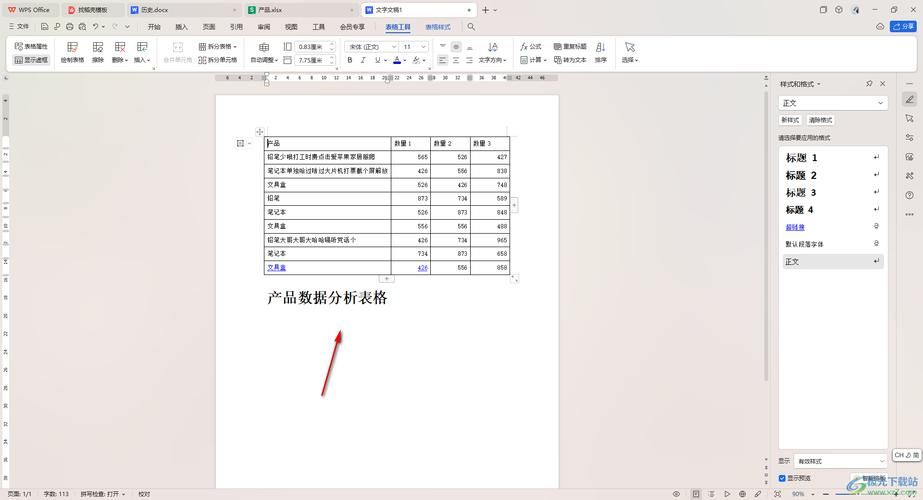This screenshot has width=923, height=500.
Task: Click the 新样式 new style button
Action: pos(790,120)
